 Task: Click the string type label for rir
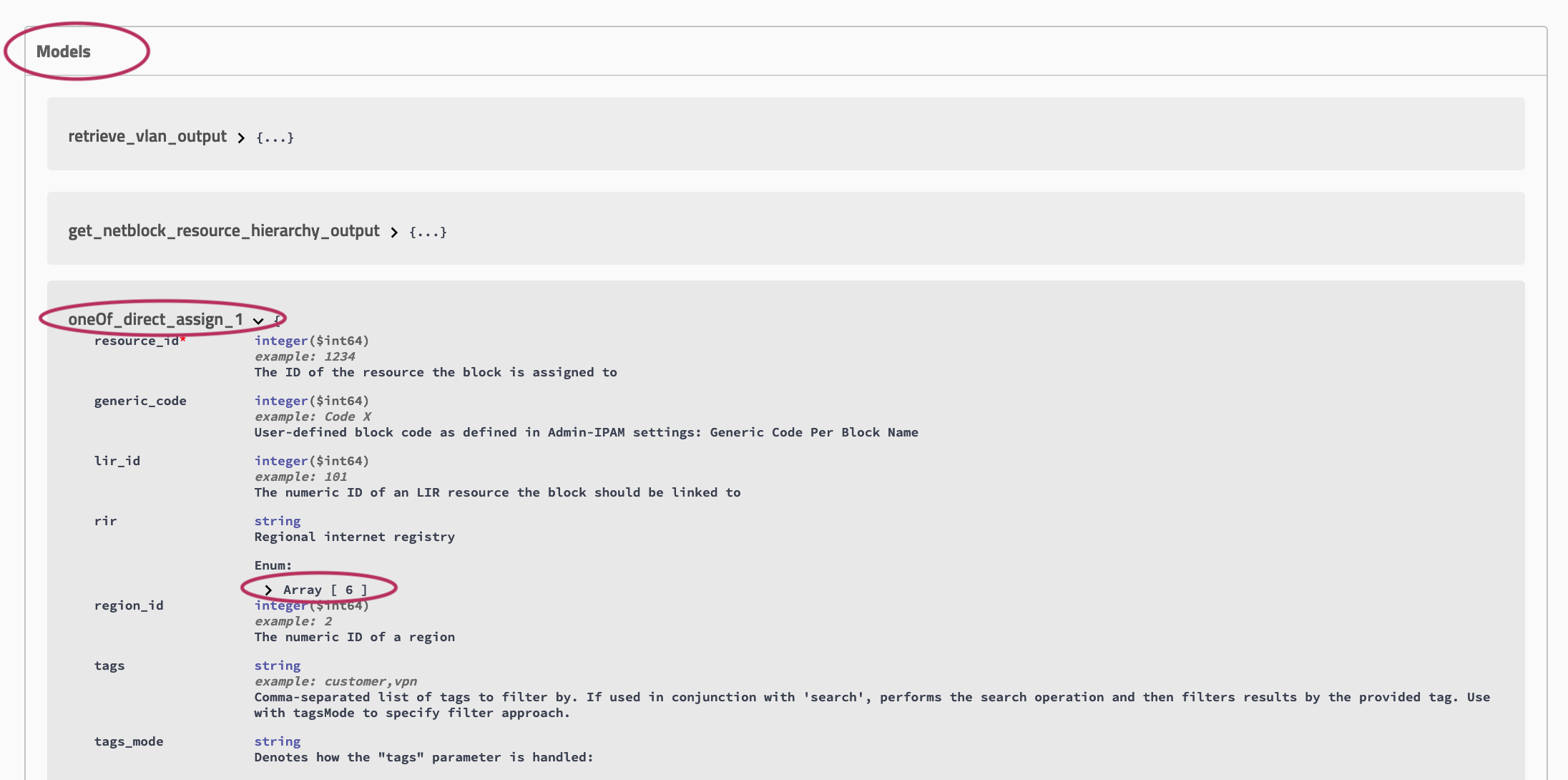[278, 521]
